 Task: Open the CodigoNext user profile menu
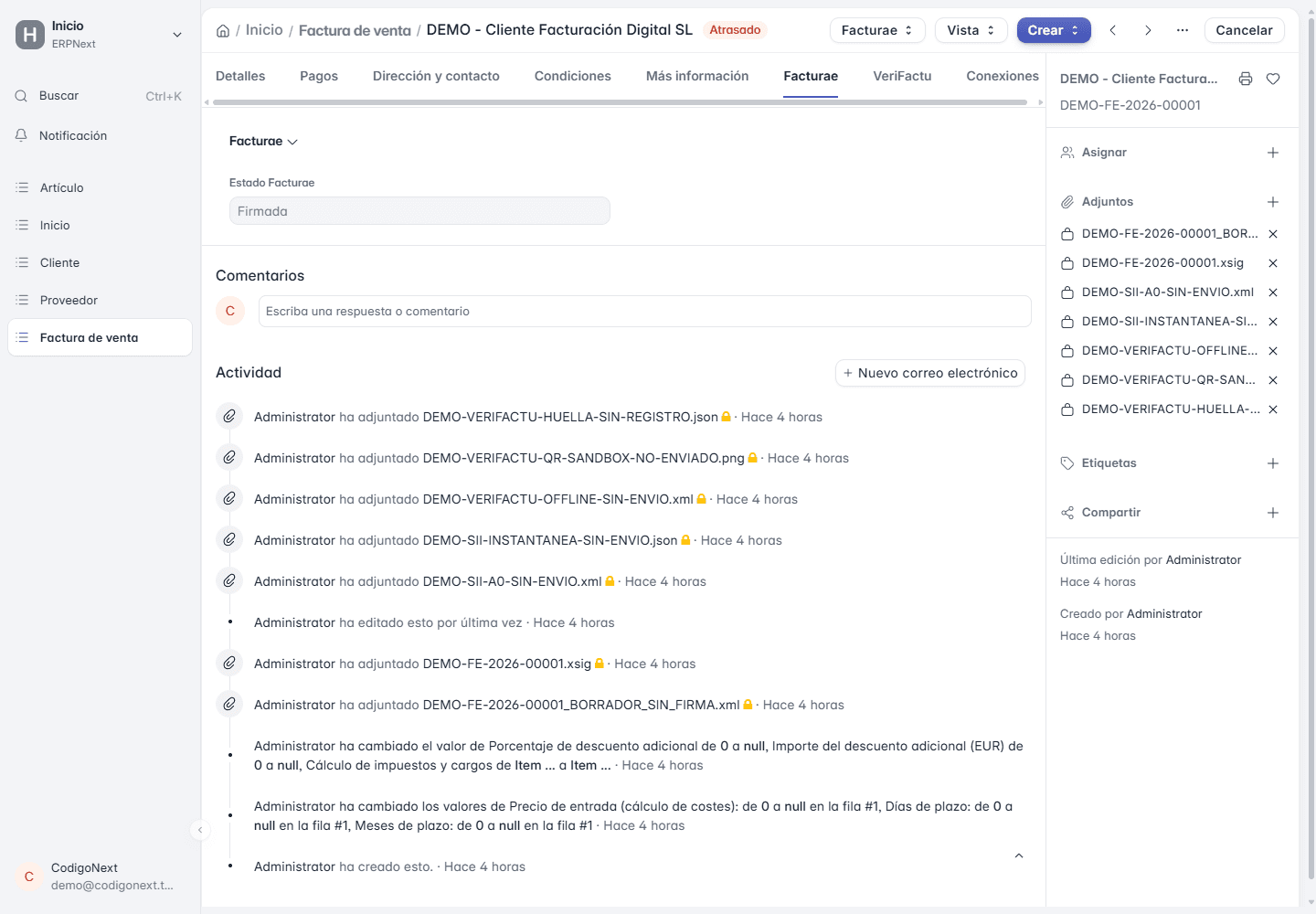pos(100,877)
